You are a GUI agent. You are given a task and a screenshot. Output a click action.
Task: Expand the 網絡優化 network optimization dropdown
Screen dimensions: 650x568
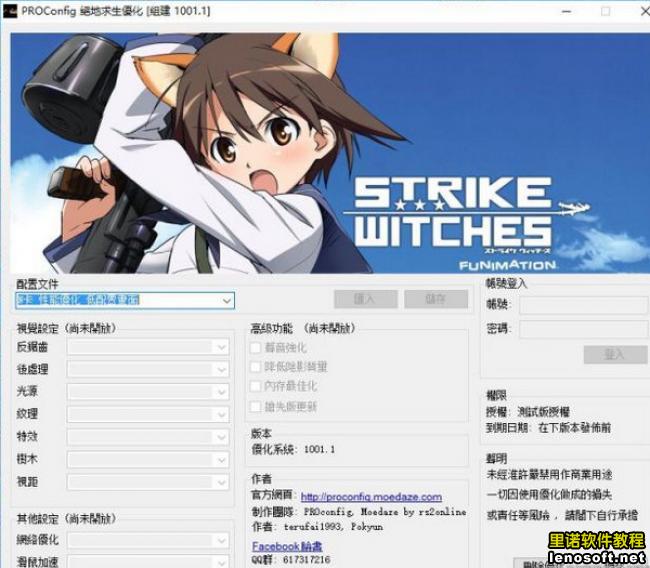pos(148,540)
